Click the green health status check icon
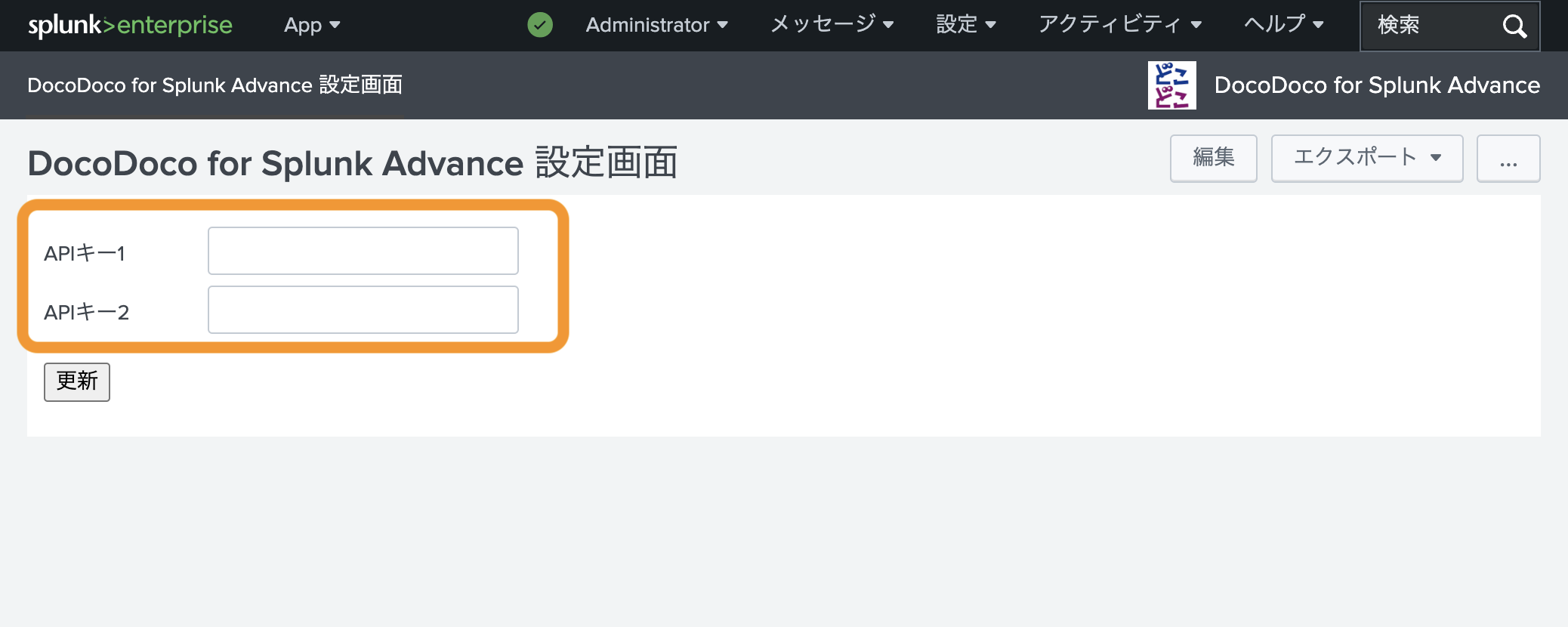1568x627 pixels. click(540, 25)
